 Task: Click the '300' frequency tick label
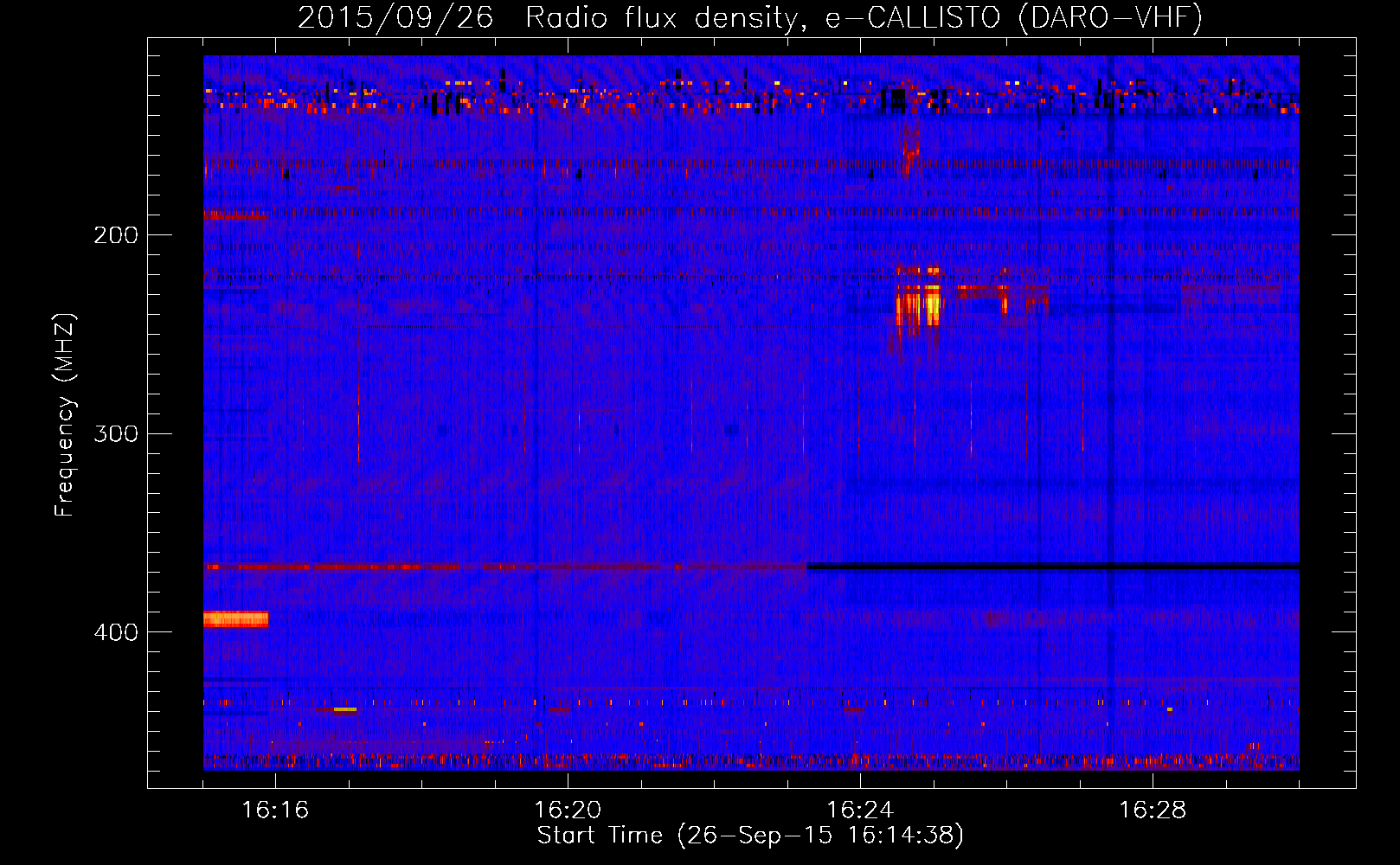pos(116,433)
